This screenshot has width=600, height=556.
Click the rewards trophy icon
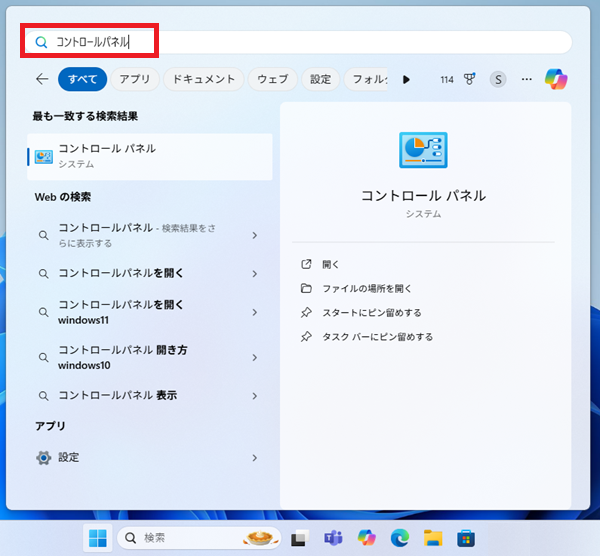point(470,79)
